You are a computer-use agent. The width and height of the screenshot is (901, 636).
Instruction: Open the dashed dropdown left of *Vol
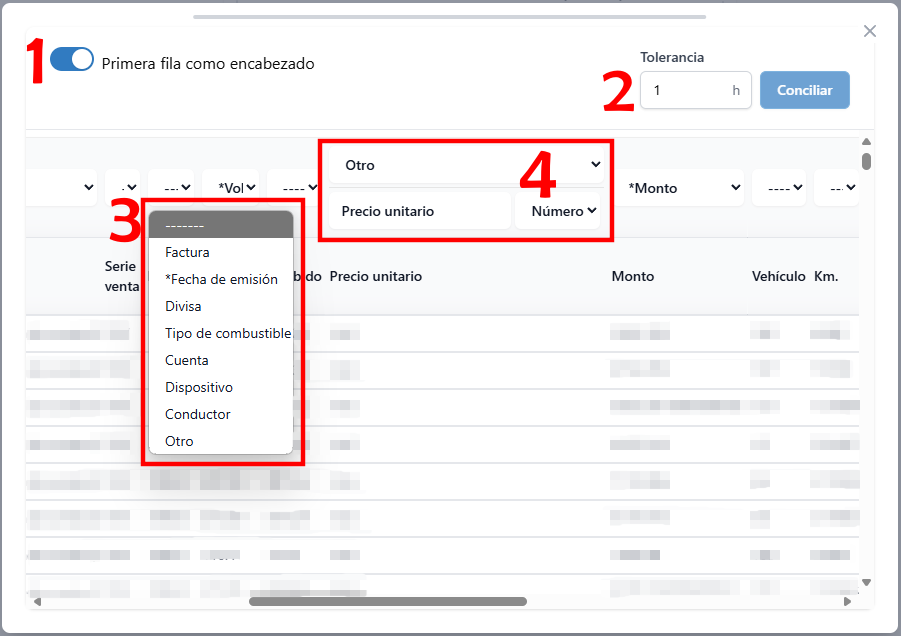[172, 187]
